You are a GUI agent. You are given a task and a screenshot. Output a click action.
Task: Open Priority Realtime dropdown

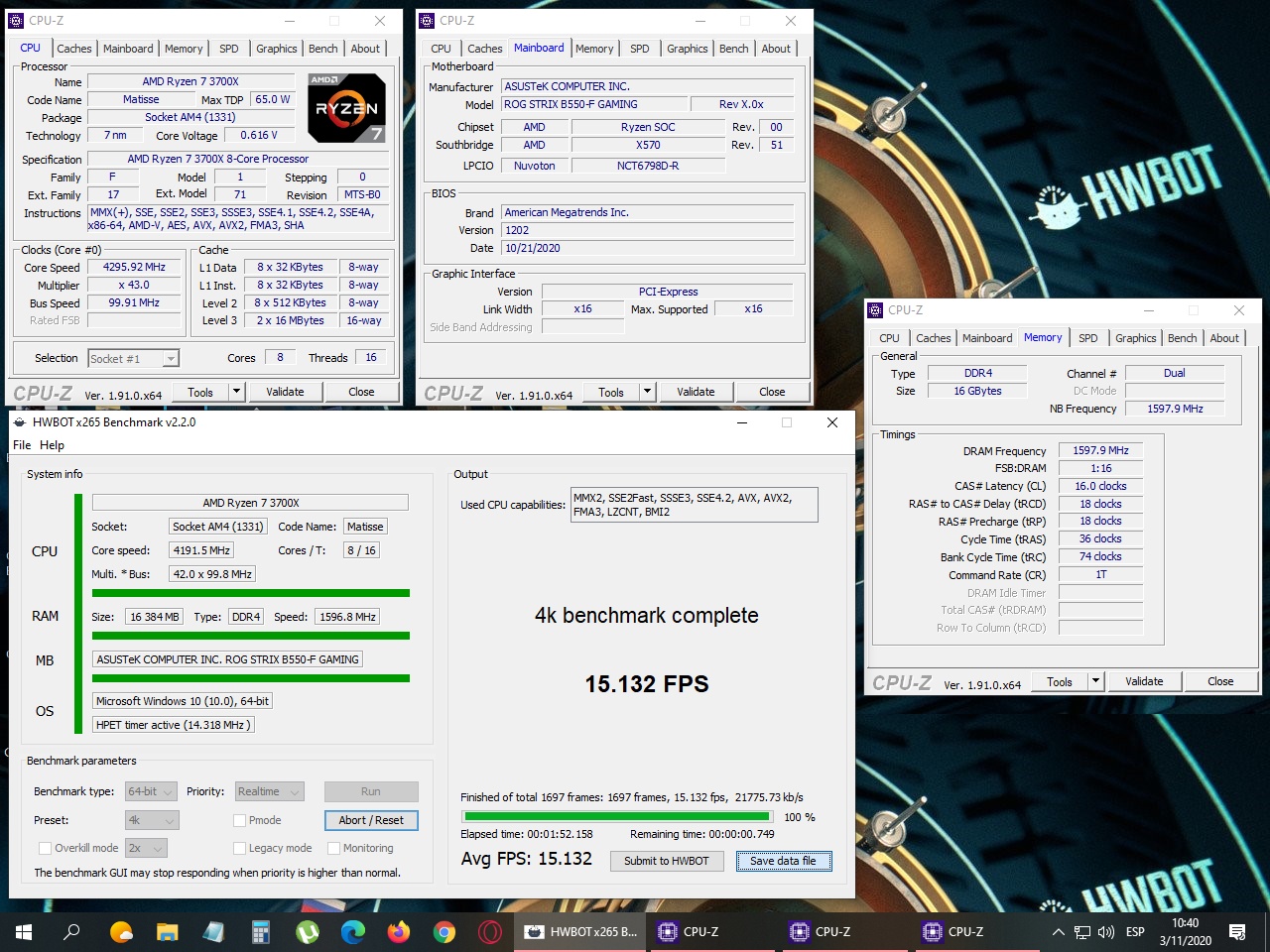(x=269, y=791)
